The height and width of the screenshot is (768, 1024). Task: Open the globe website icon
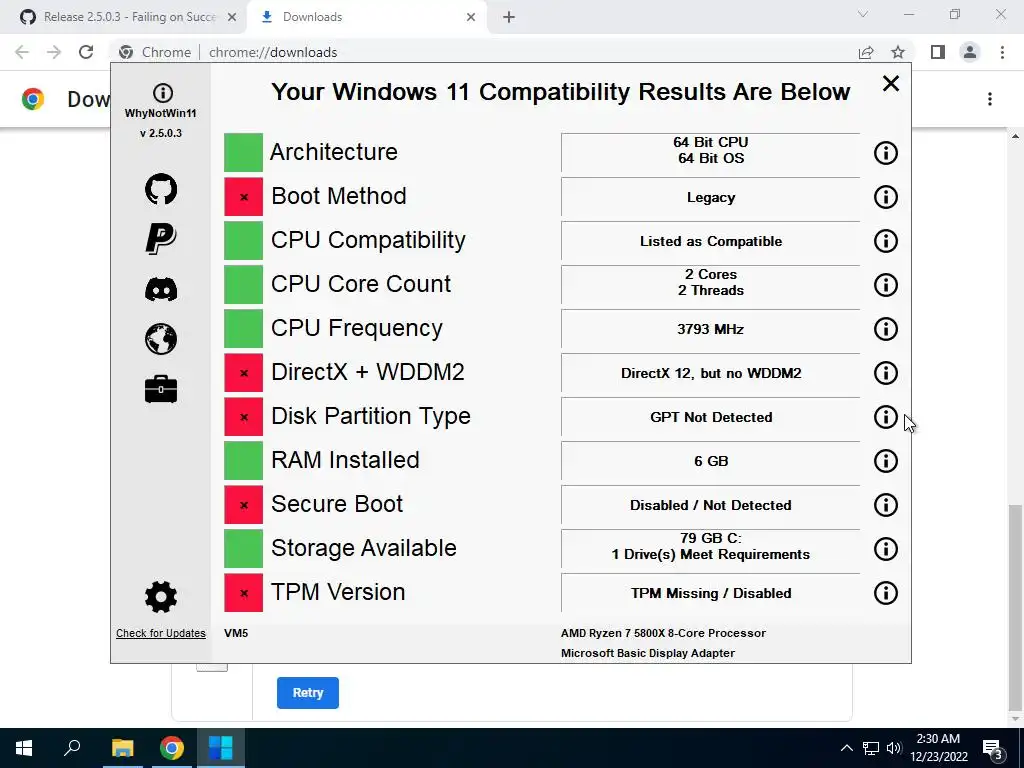tap(161, 339)
